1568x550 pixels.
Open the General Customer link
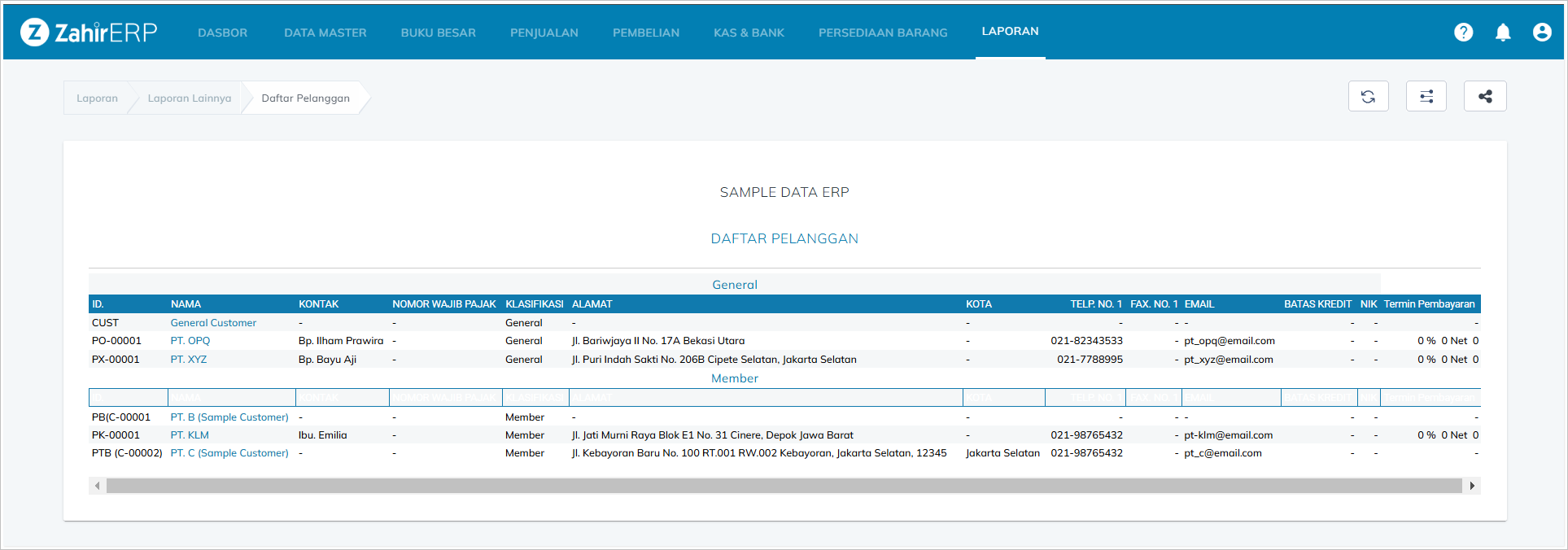point(213,323)
